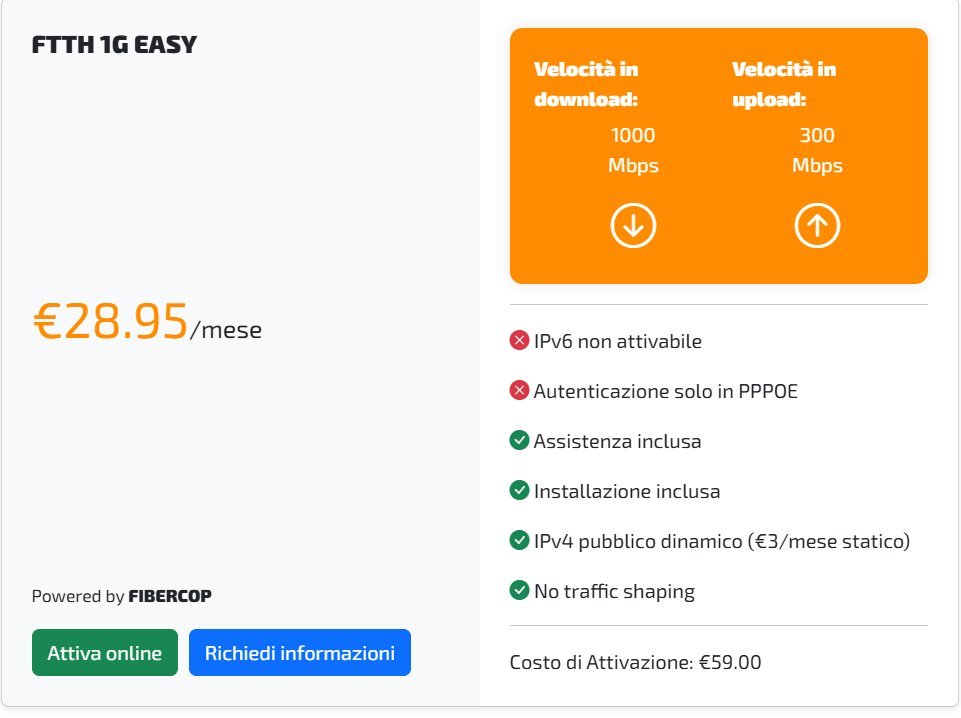The width and height of the screenshot is (961, 718).
Task: Click the upload arrow circle icon
Action: [817, 226]
